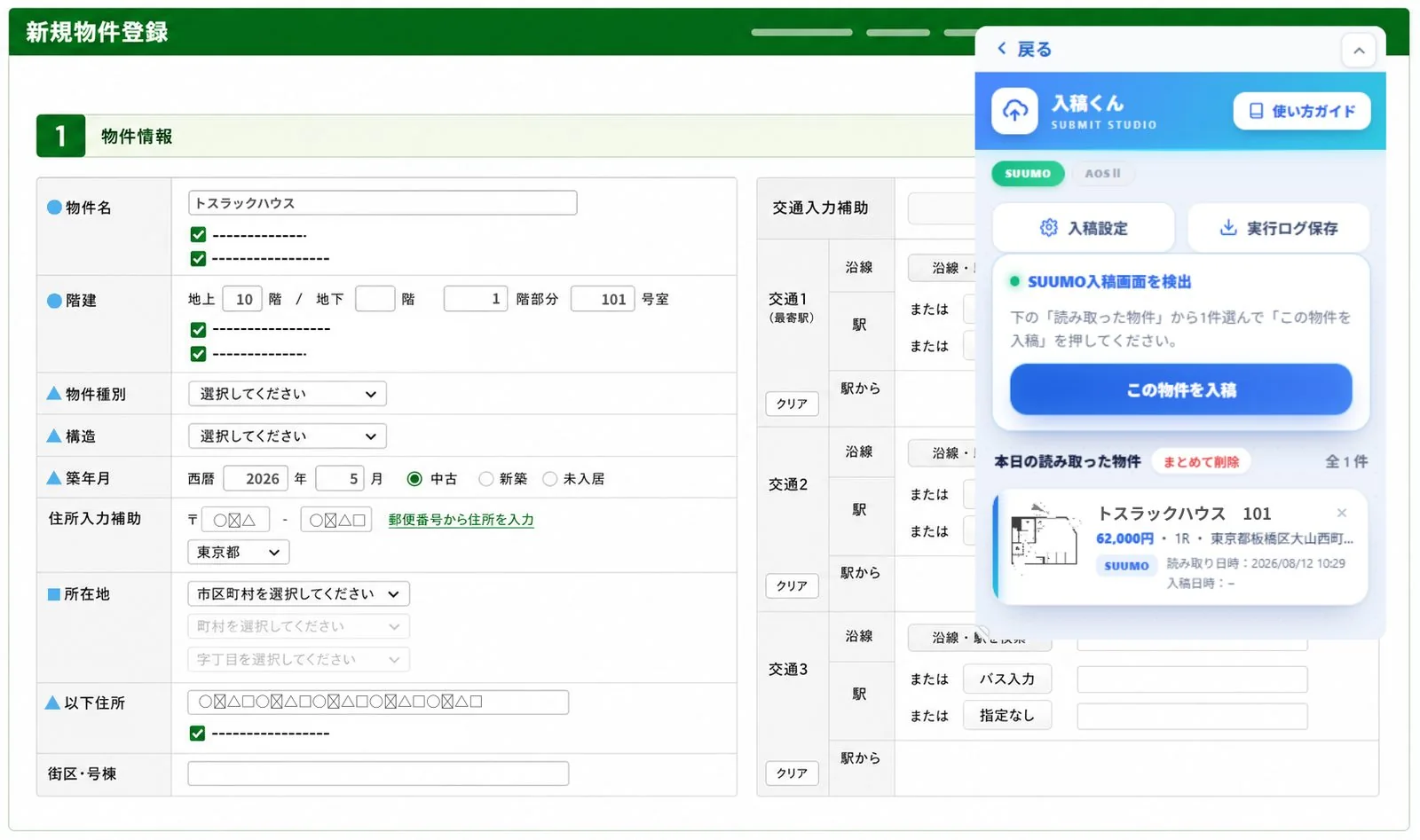Select the 未入居 radio button

(x=549, y=479)
